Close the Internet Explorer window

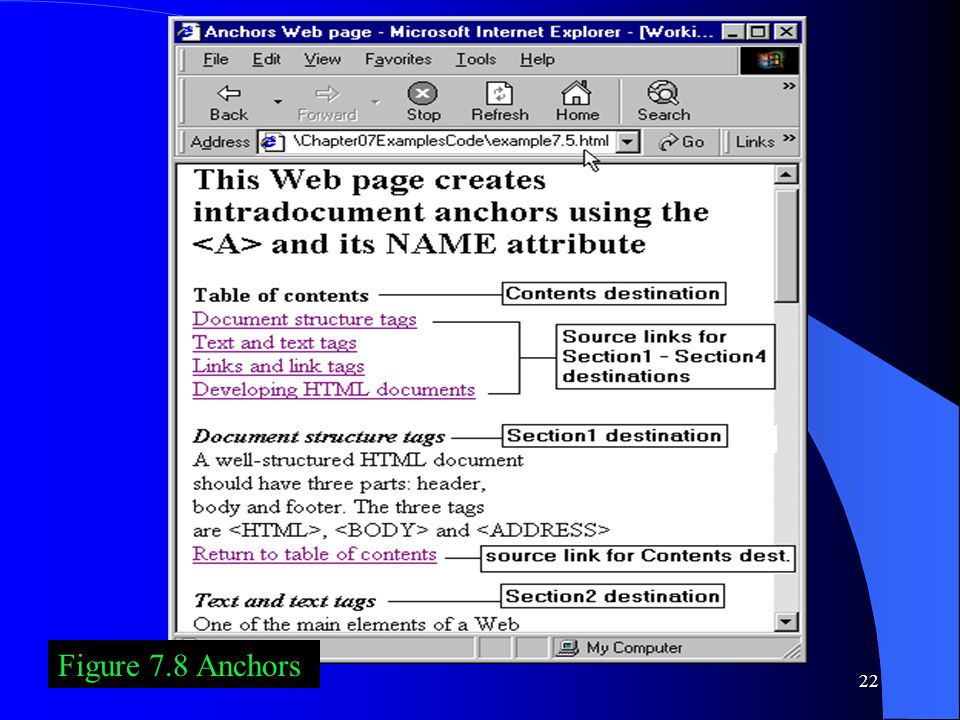coord(786,32)
